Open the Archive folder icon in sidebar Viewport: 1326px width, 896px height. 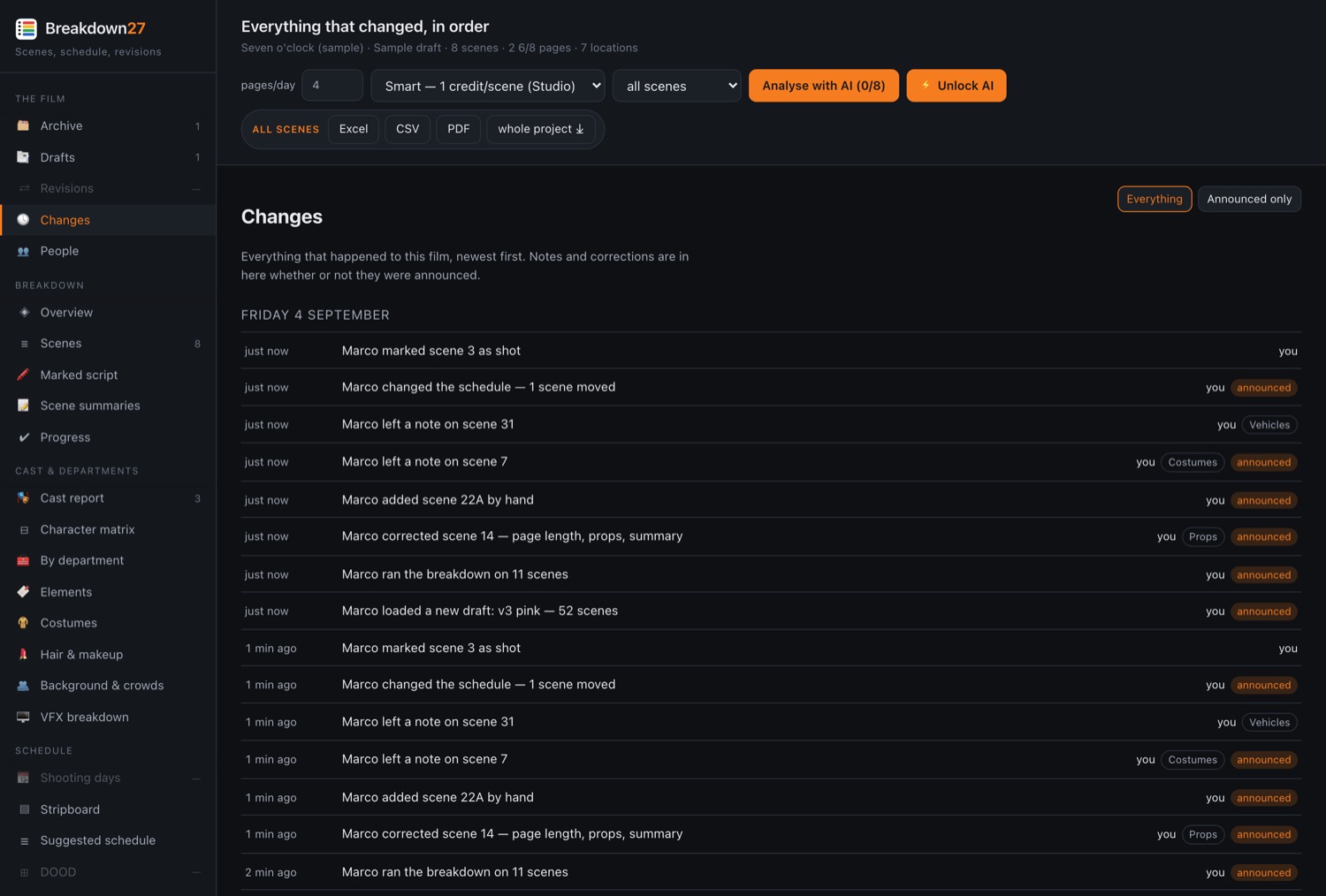(x=24, y=125)
